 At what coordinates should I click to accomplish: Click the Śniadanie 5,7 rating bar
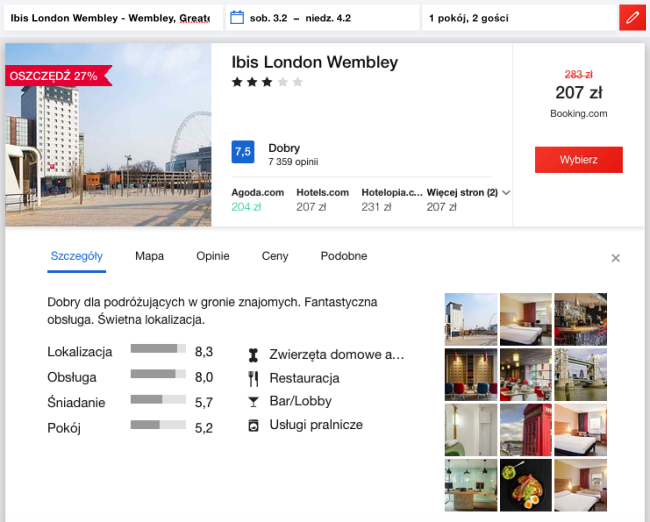pos(158,399)
